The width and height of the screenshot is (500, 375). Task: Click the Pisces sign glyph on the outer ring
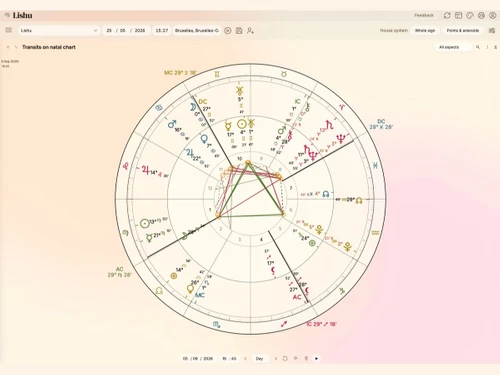[x=375, y=165]
